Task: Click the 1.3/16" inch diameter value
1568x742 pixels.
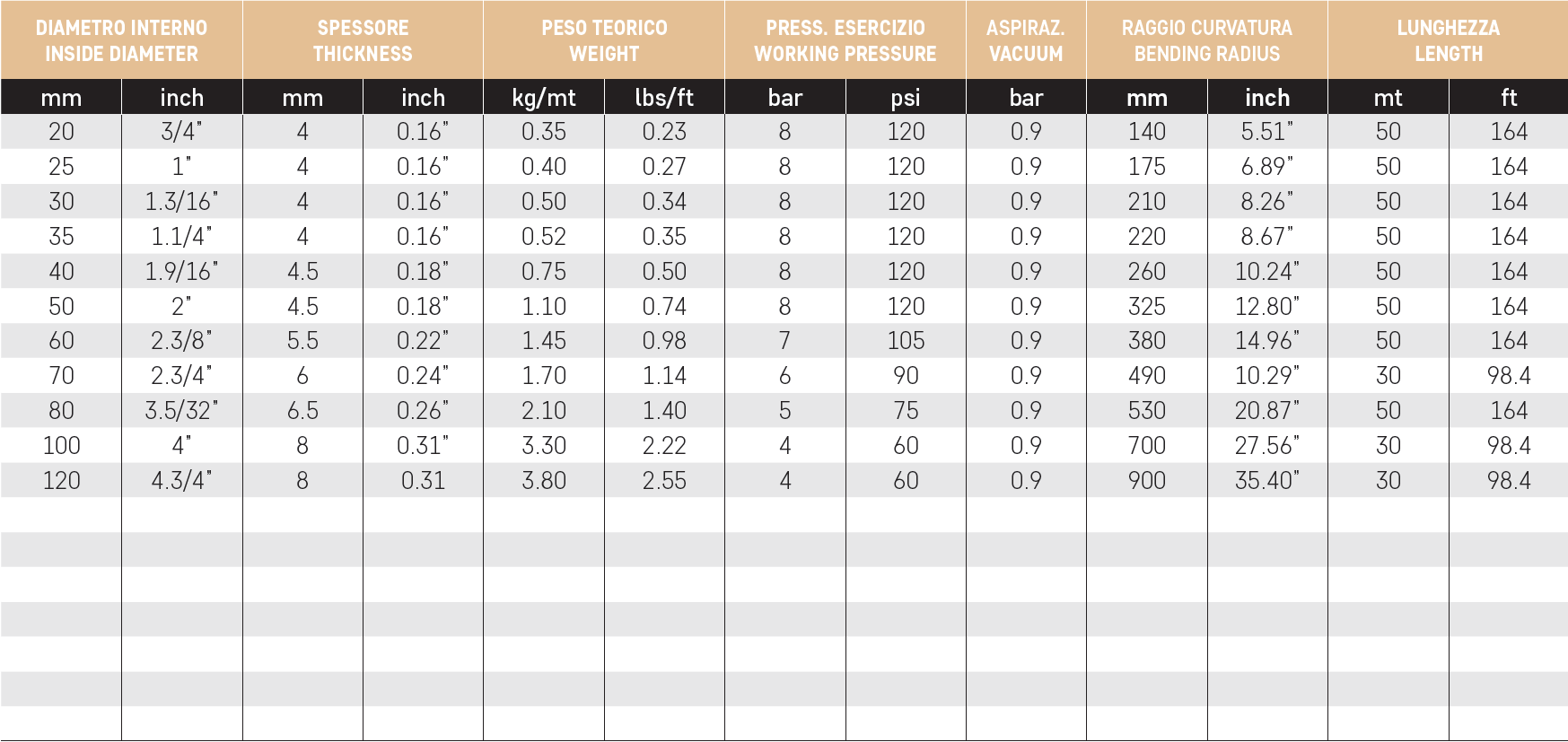Action: pos(181,202)
